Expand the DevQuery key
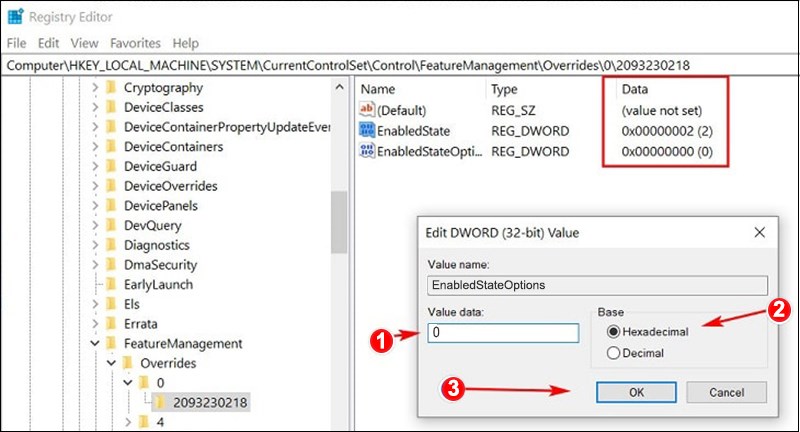 pos(95,225)
